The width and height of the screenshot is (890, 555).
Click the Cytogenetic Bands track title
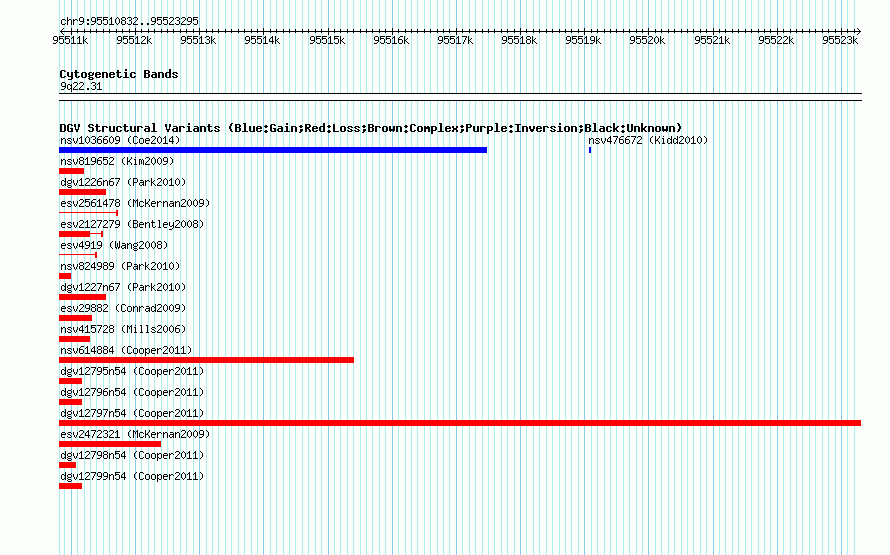(x=119, y=74)
